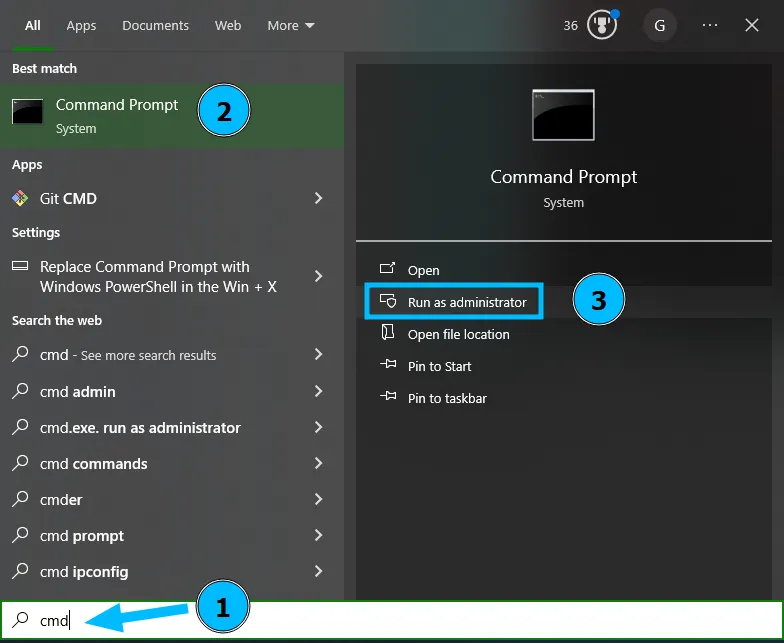This screenshot has width=784, height=643.
Task: Click search icon next to cmd.exe. run as administrator
Action: (20, 426)
